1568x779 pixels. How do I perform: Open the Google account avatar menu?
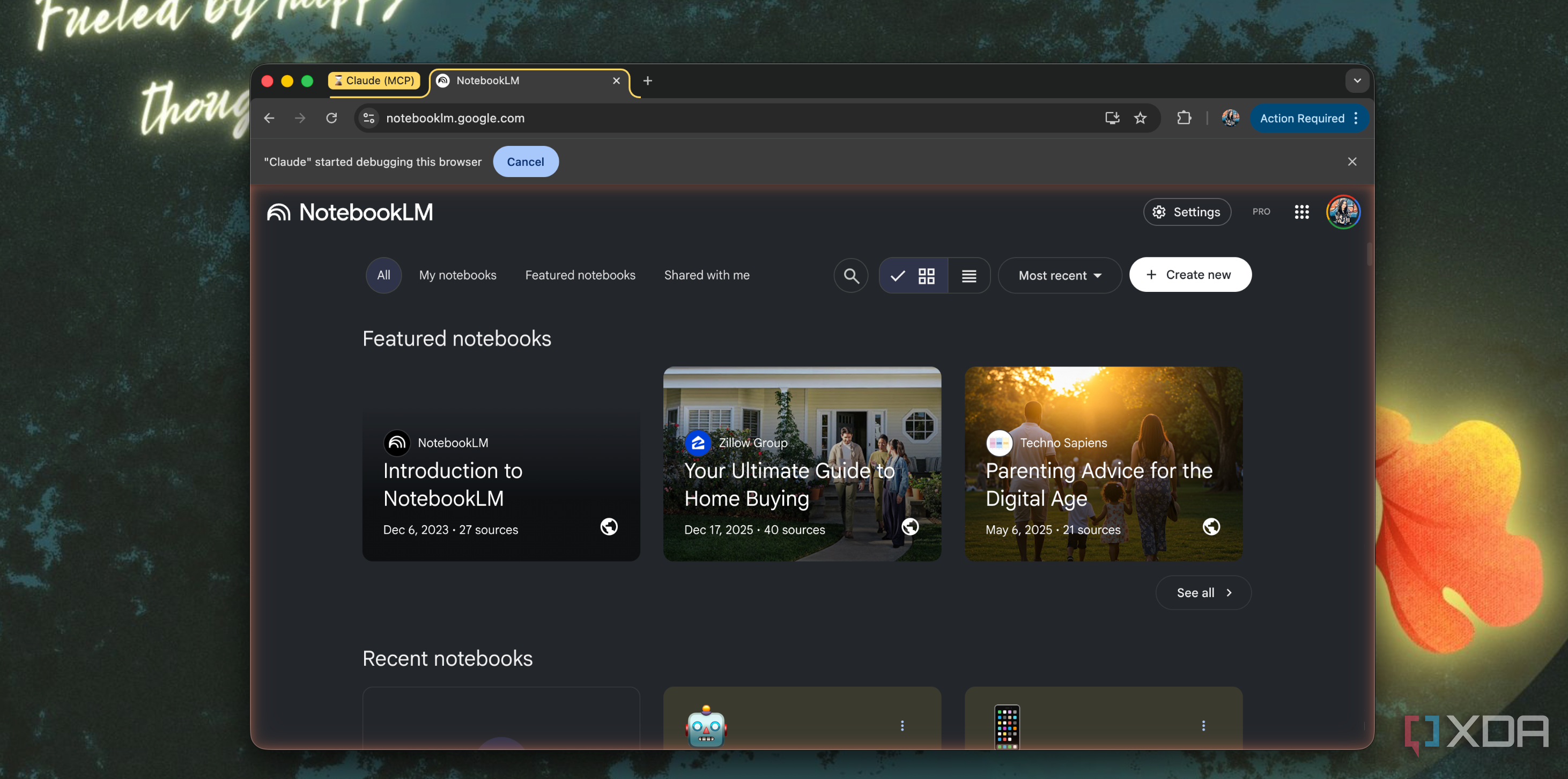click(x=1343, y=212)
